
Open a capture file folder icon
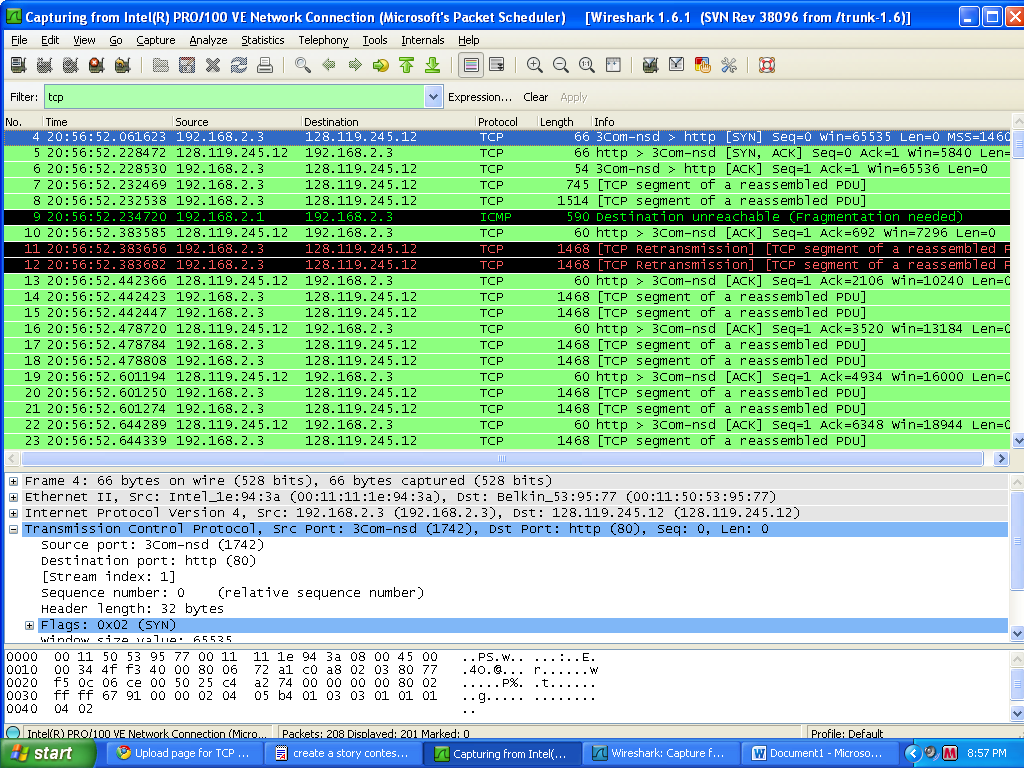(x=161, y=65)
